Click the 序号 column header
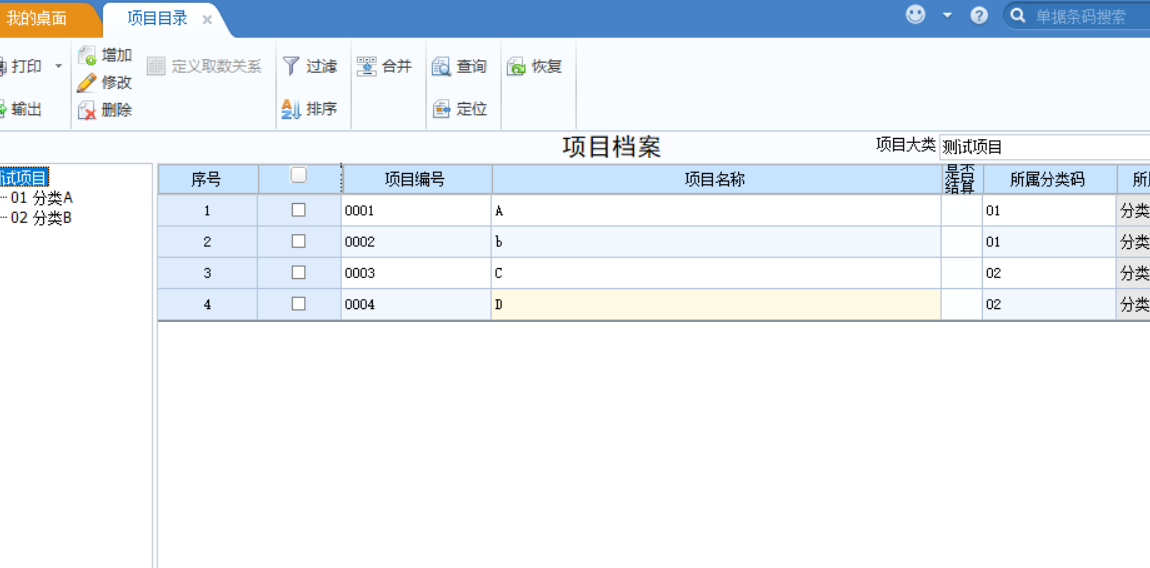The width and height of the screenshot is (1150, 568). pos(208,180)
